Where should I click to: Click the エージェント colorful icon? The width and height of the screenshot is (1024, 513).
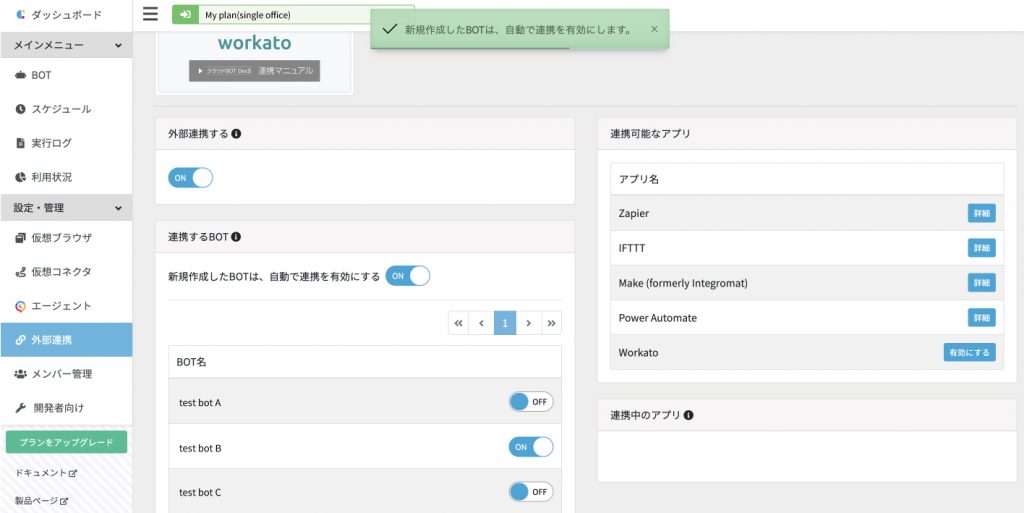click(20, 306)
